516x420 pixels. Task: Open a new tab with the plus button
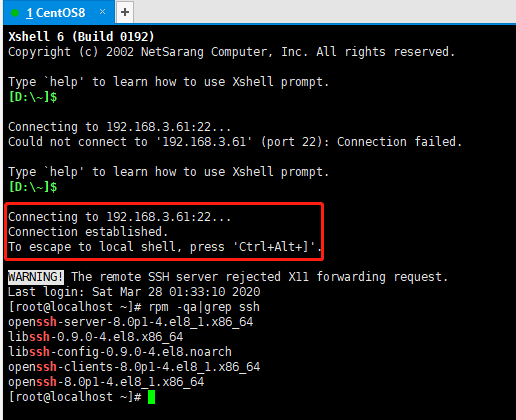[125, 12]
